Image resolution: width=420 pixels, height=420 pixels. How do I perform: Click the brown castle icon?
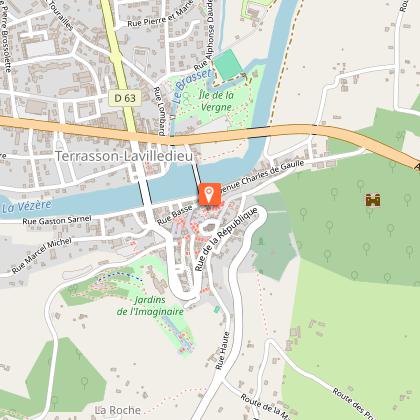373,200
